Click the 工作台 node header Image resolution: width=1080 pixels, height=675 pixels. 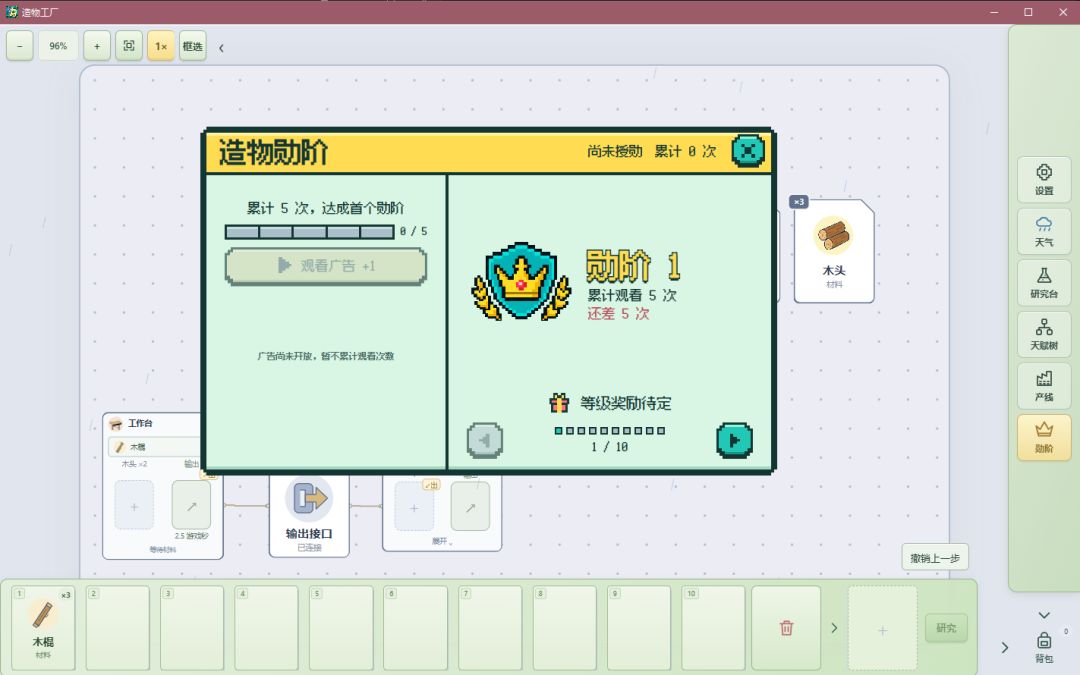tap(154, 423)
